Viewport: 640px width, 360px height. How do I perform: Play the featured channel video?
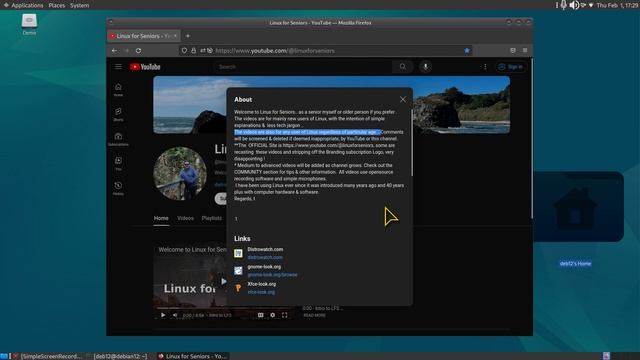tap(163, 315)
